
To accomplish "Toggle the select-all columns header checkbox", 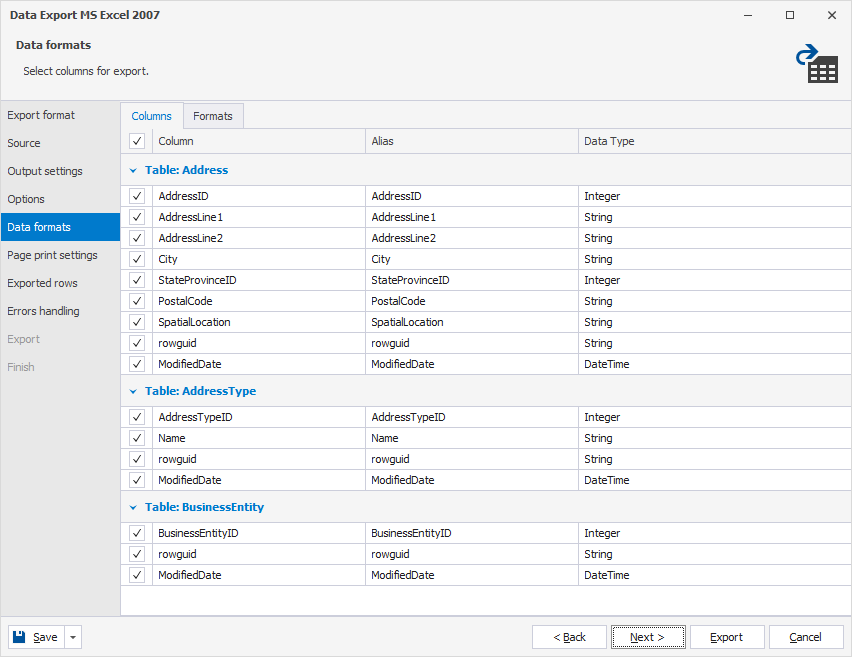I will [x=137, y=141].
